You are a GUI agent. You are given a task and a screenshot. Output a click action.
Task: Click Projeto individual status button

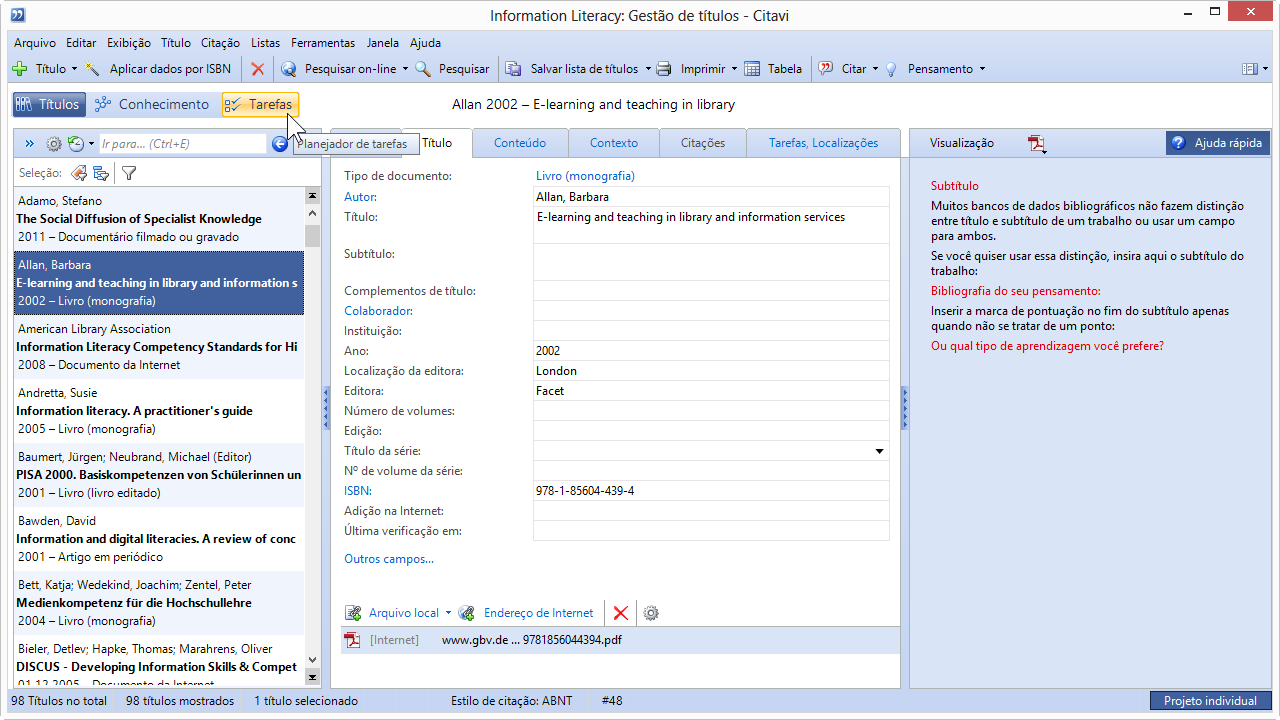click(1211, 701)
